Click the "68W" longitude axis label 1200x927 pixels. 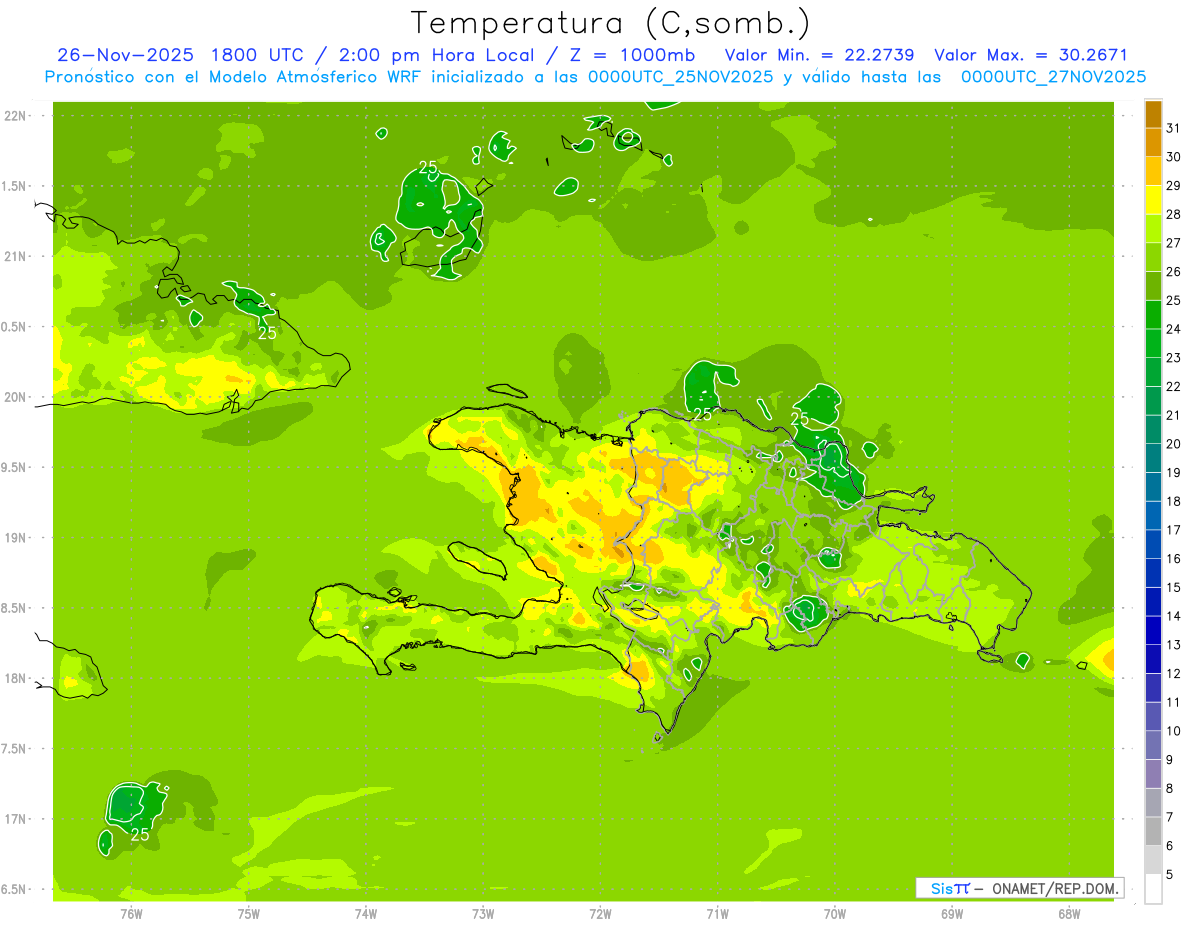point(1069,914)
